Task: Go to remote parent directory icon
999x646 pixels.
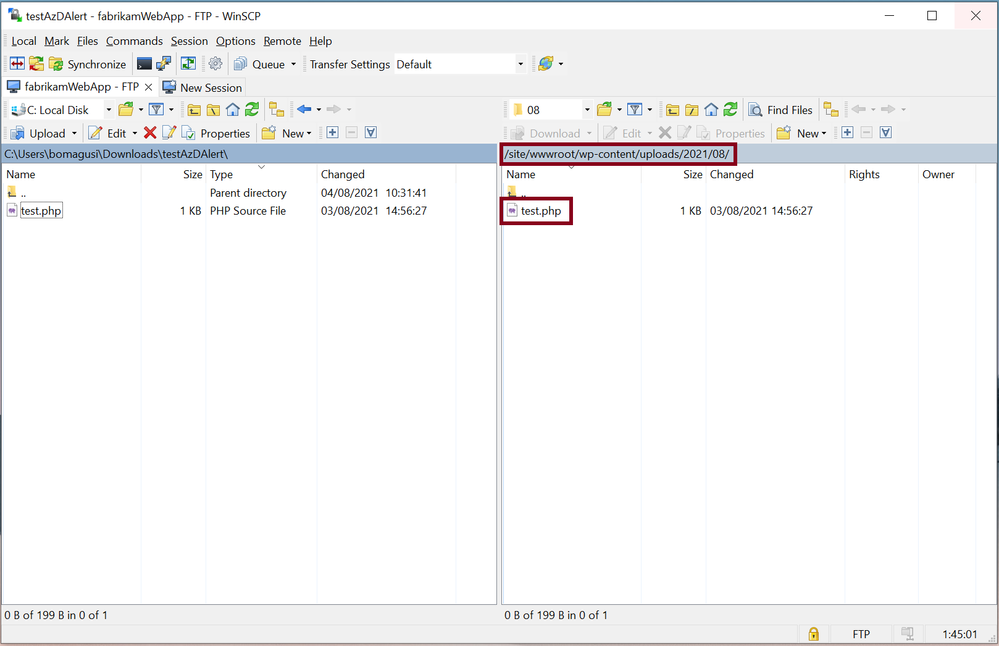Action: click(x=673, y=110)
